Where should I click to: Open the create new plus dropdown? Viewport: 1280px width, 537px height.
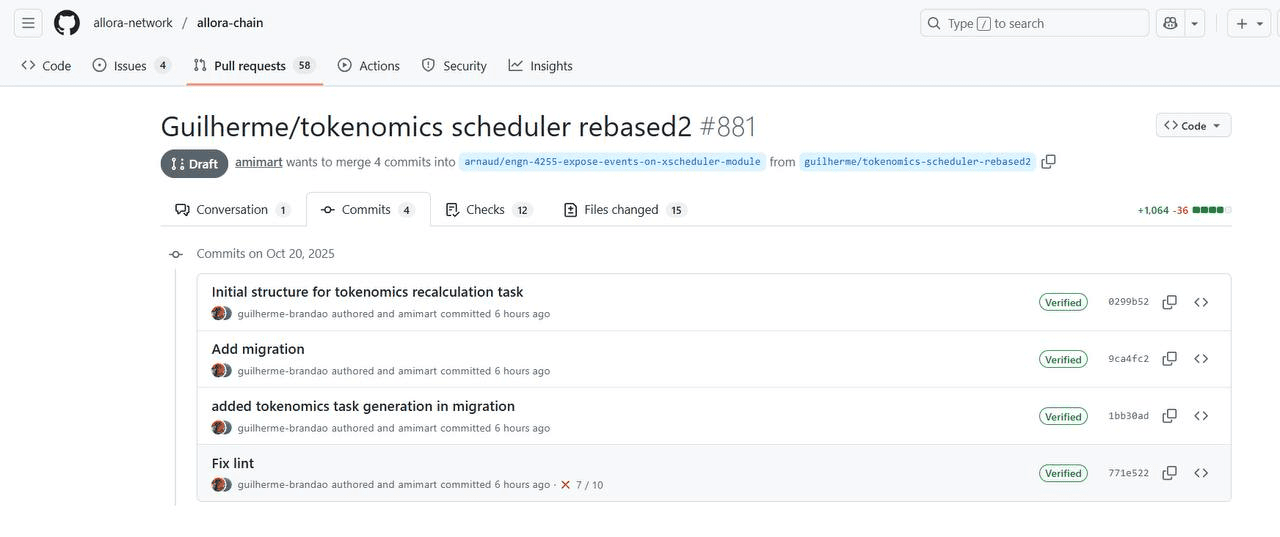(x=1249, y=23)
